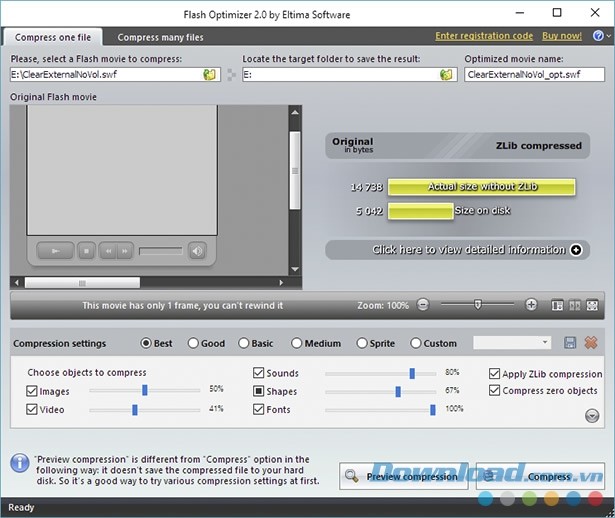The width and height of the screenshot is (615, 518).
Task: Adjust the Video quality slider
Action: [x=135, y=410]
